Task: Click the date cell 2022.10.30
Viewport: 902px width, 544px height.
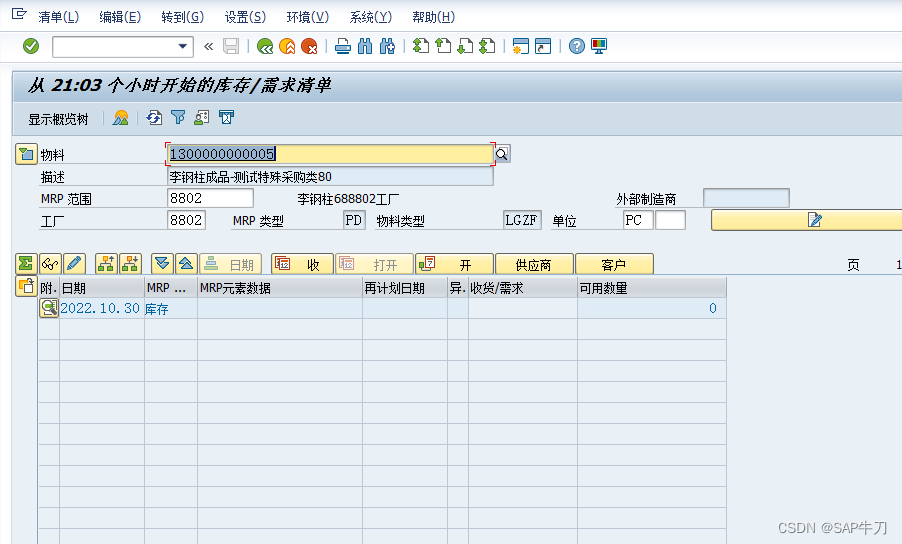Action: [100, 308]
